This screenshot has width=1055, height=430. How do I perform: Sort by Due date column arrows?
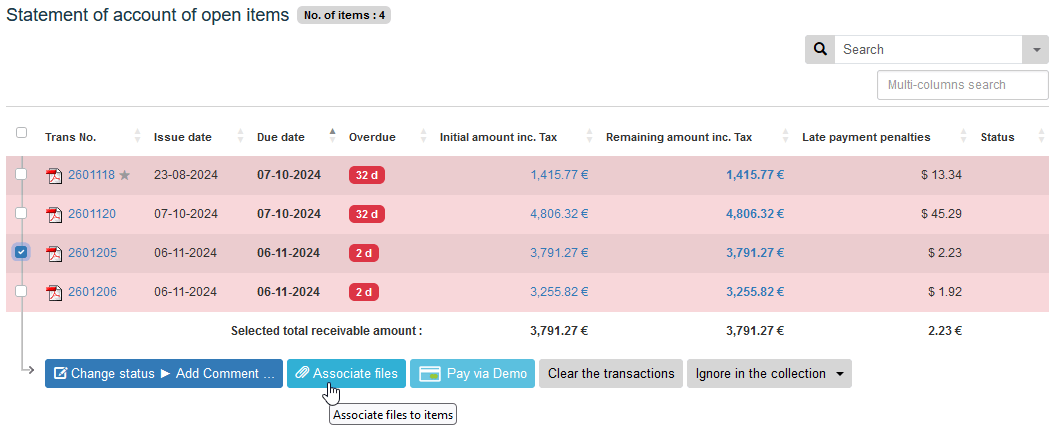(x=332, y=136)
